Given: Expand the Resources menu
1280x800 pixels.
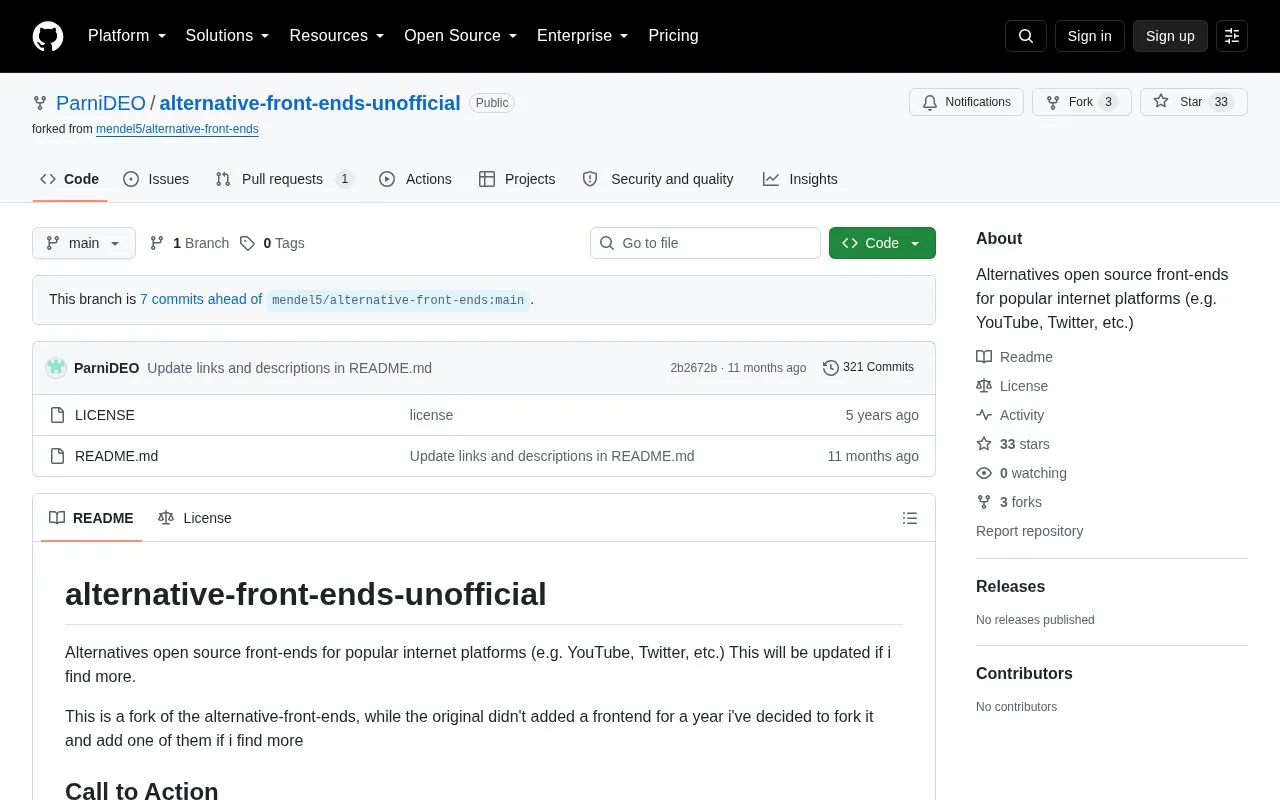Looking at the screenshot, I should (337, 36).
